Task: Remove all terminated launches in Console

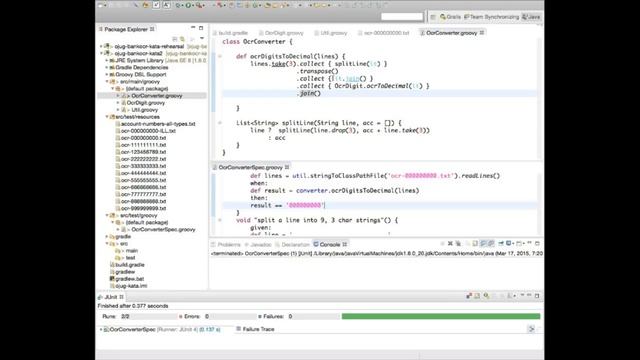Action: [458, 244]
